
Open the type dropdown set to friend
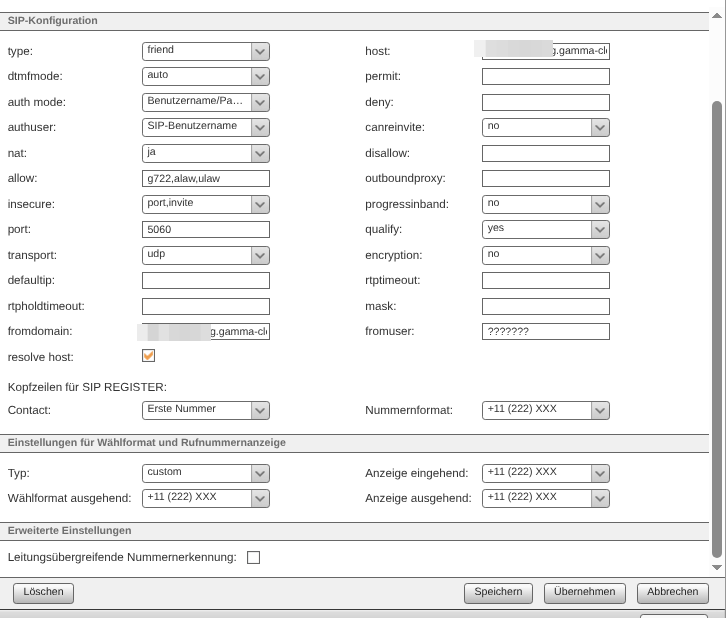[x=206, y=51]
